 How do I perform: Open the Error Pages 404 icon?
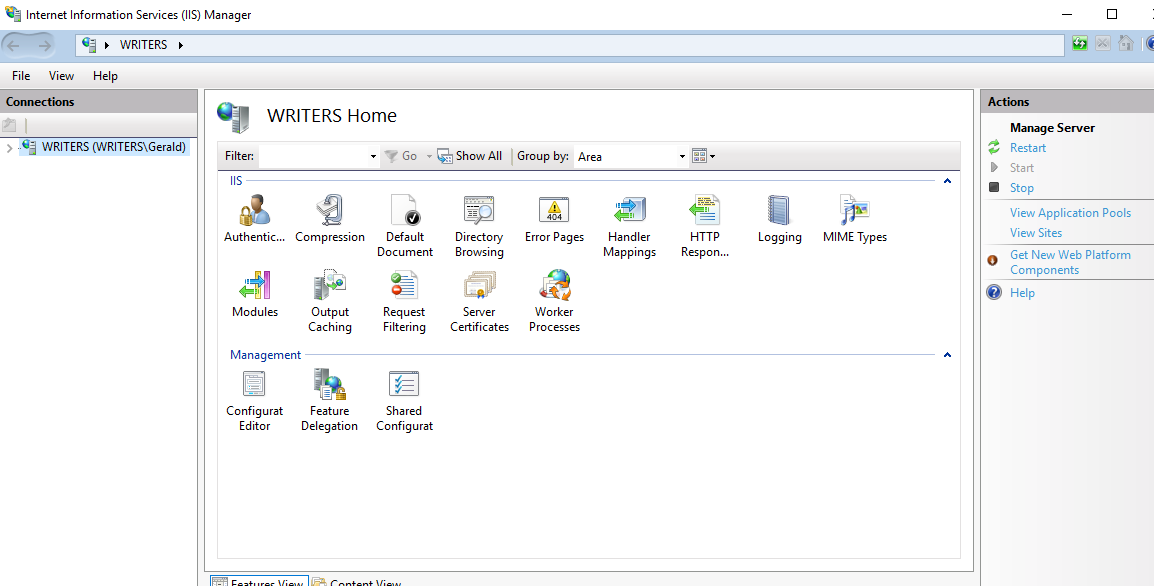(x=554, y=211)
